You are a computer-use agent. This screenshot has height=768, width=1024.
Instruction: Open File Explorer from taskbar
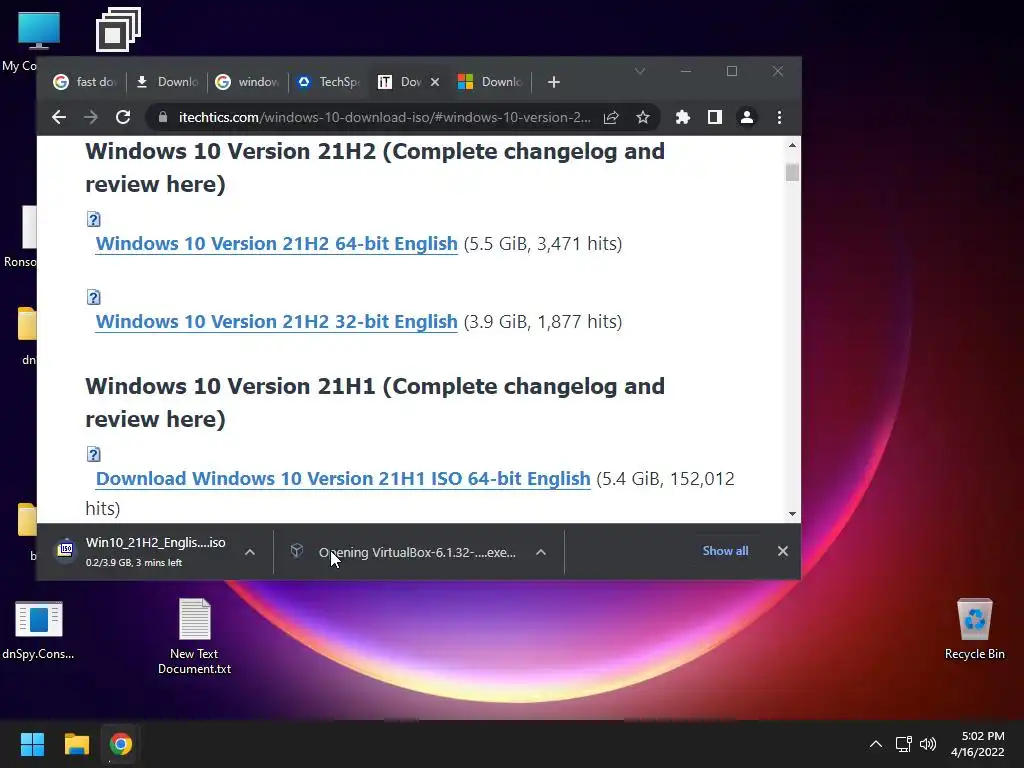pyautogui.click(x=76, y=744)
